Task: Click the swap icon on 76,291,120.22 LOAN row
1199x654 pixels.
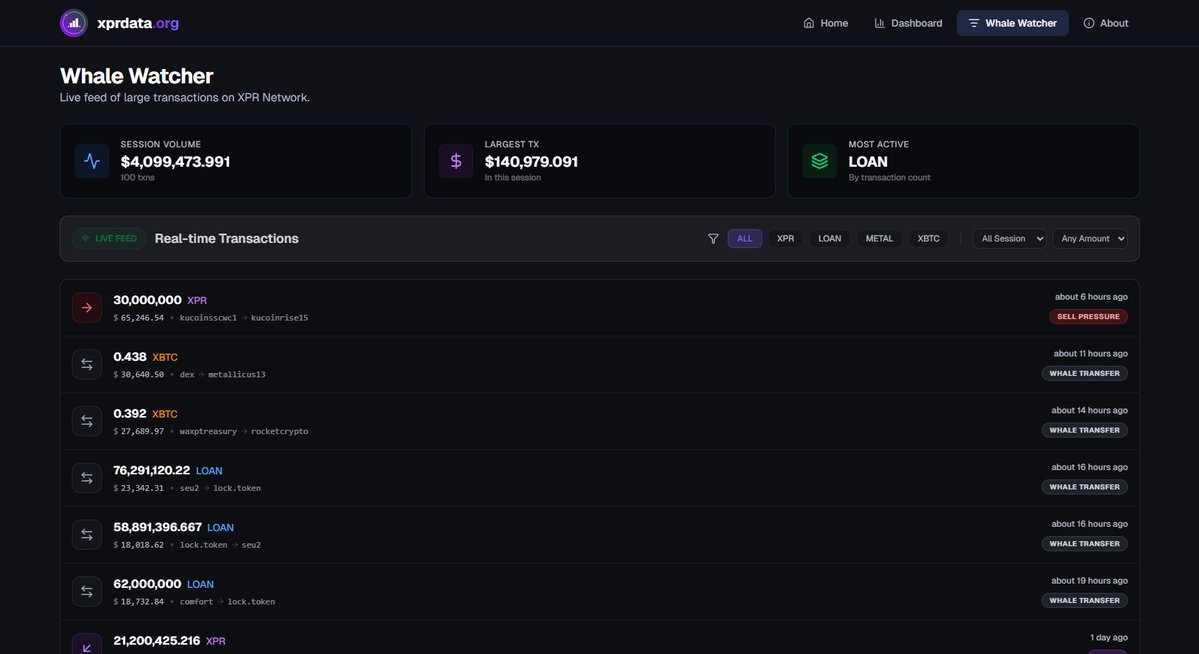Action: pos(87,477)
